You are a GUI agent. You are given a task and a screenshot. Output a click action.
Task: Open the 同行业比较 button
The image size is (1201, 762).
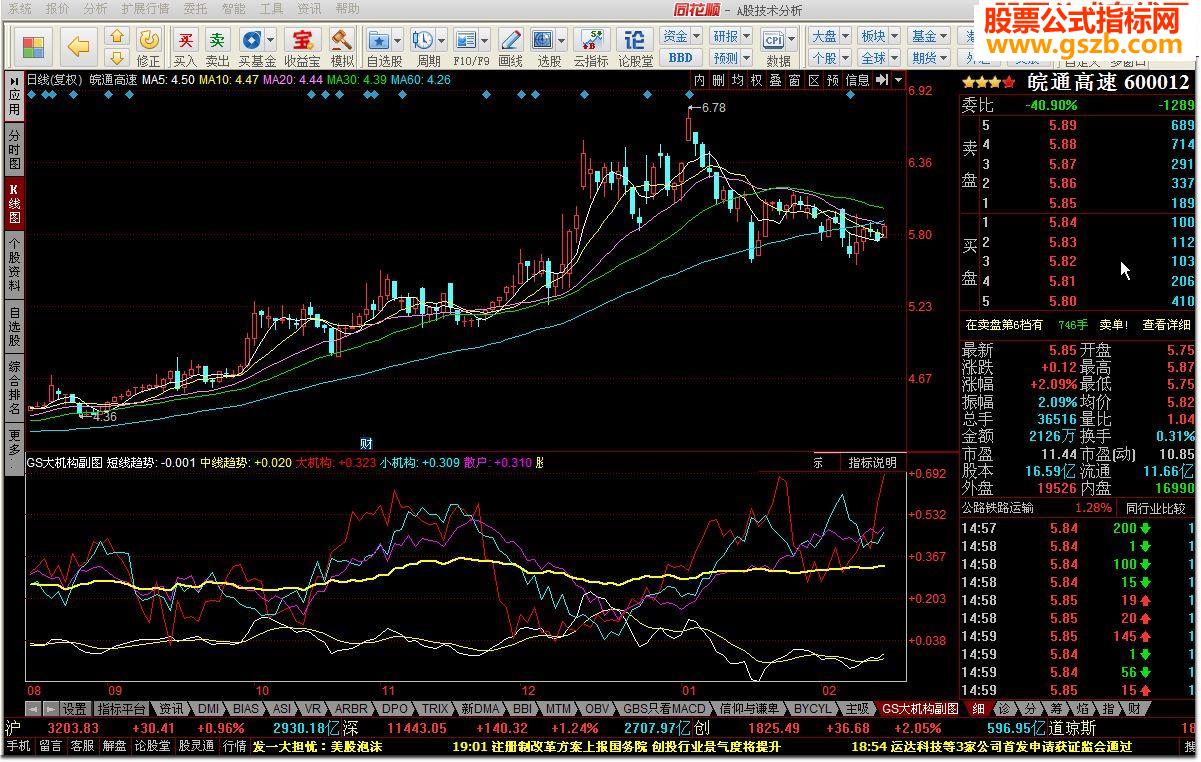tap(1156, 508)
